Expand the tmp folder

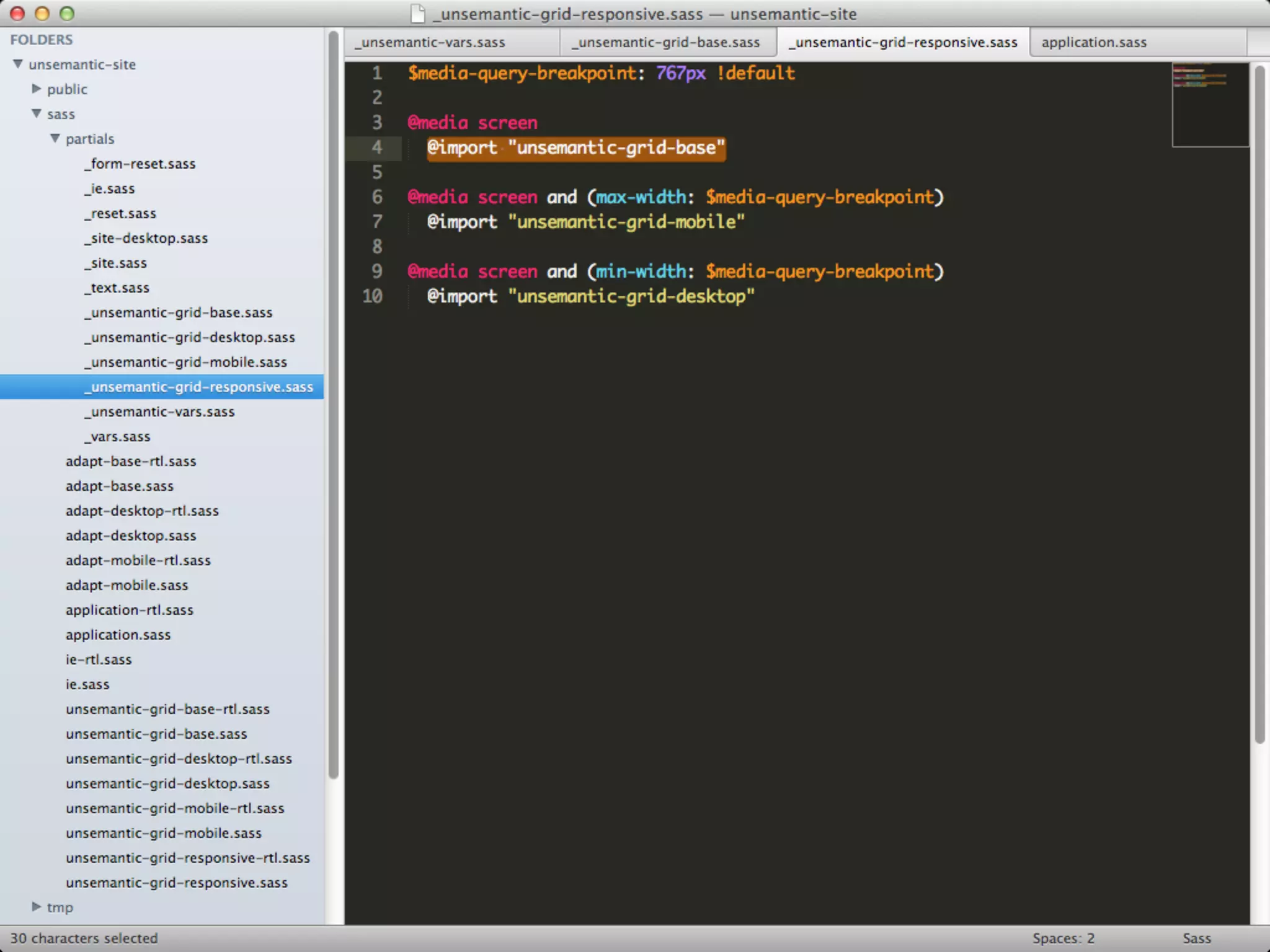coord(36,907)
